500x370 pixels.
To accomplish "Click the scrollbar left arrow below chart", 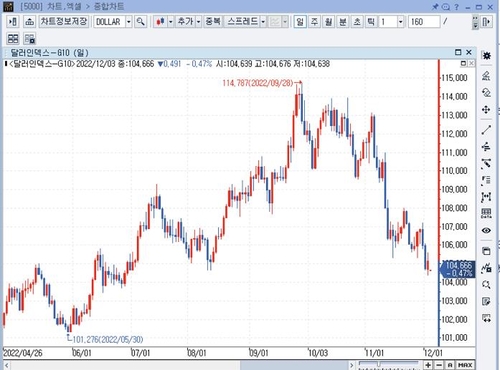I will [6, 365].
